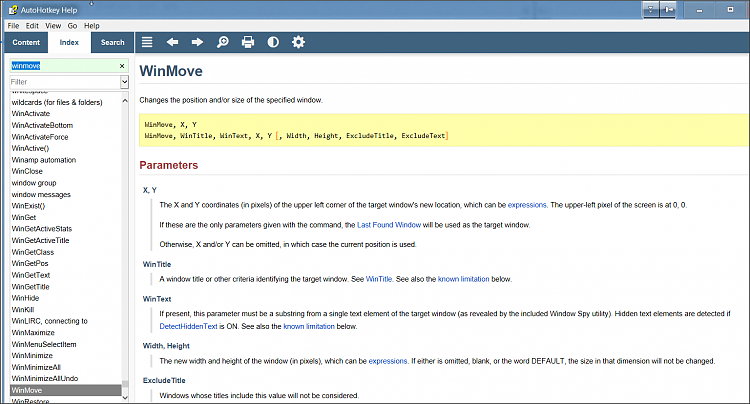Select the WinGetText index entry
This screenshot has height=404, width=750.
[31, 275]
